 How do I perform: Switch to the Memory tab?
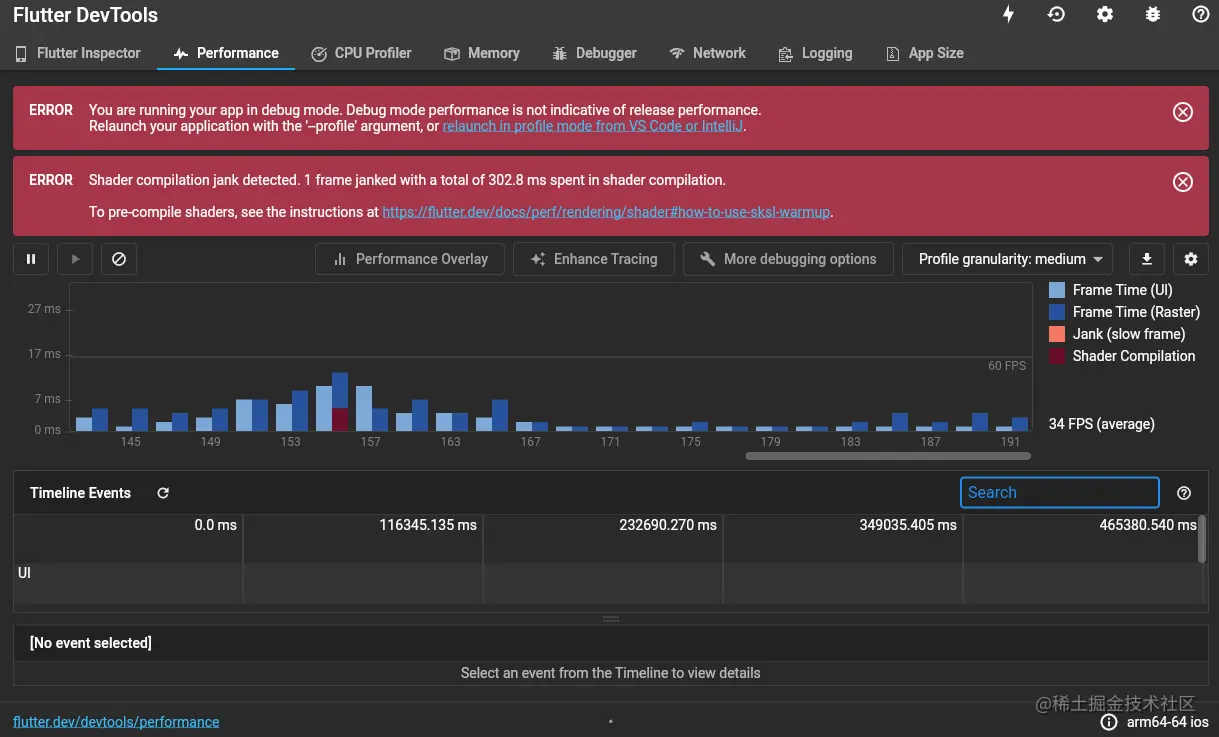point(482,53)
